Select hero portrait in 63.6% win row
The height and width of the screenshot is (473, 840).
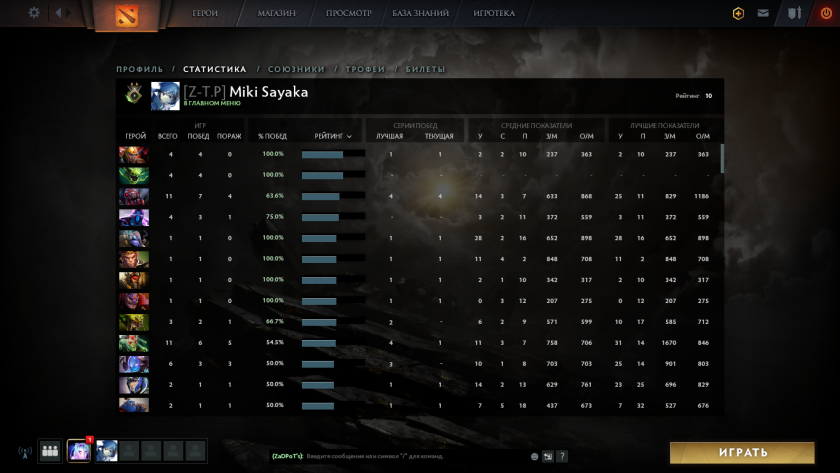[x=134, y=196]
